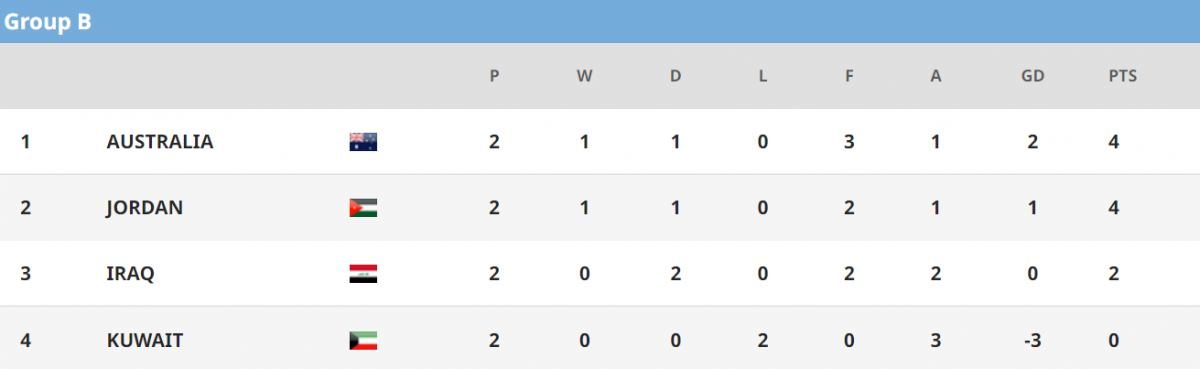
Task: Click the L column header
Action: click(763, 76)
